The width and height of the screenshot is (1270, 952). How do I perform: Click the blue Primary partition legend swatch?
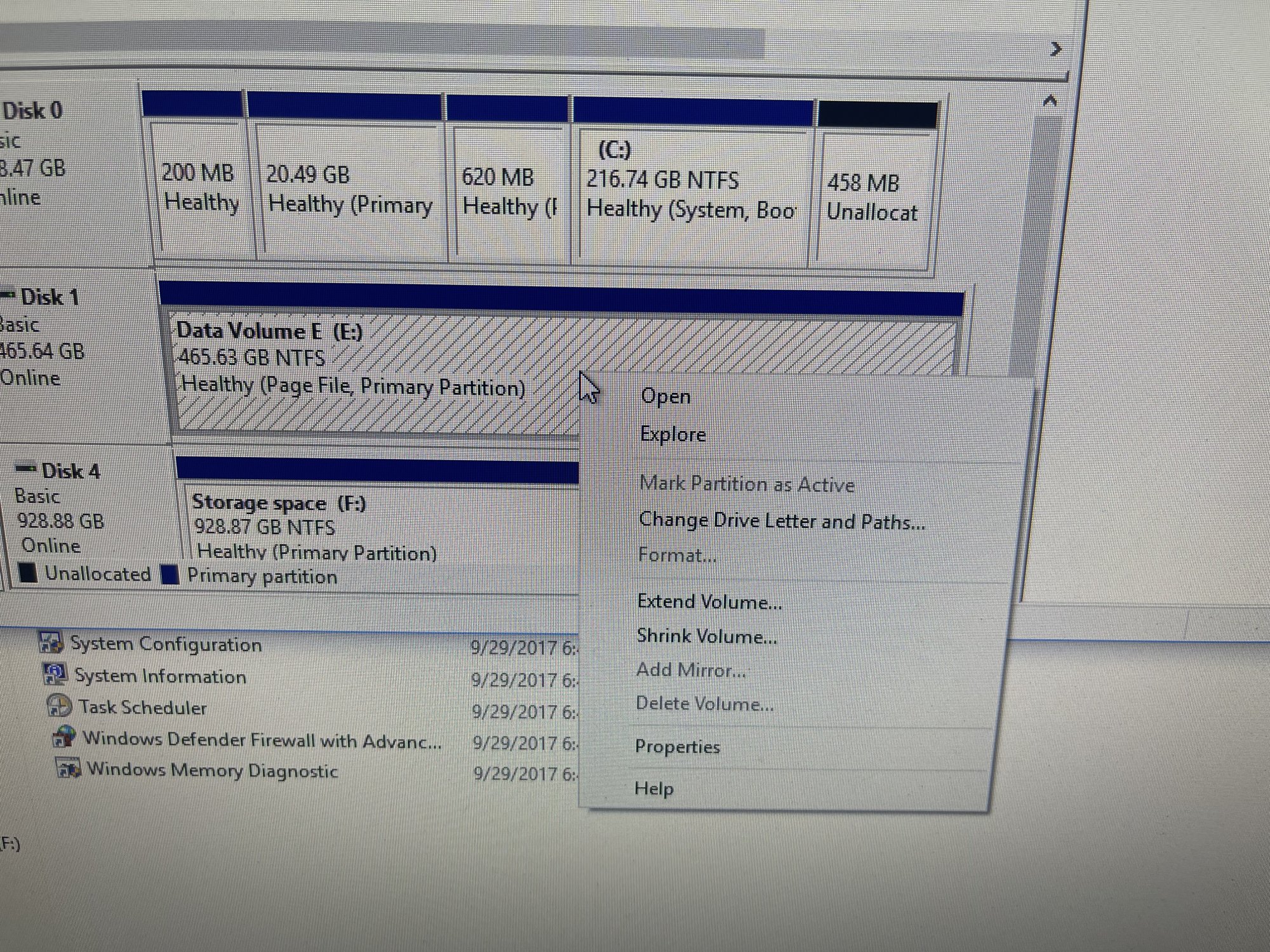click(x=170, y=575)
